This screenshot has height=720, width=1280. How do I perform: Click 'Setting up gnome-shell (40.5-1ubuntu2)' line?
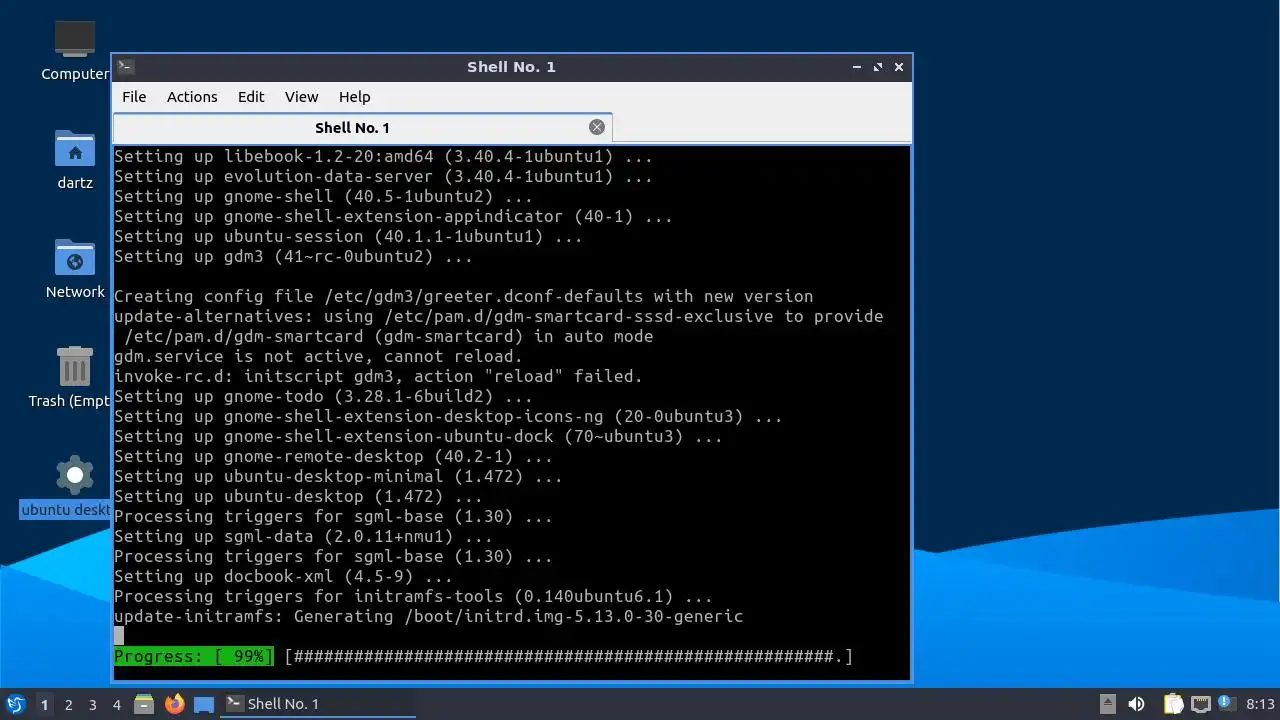(x=323, y=196)
